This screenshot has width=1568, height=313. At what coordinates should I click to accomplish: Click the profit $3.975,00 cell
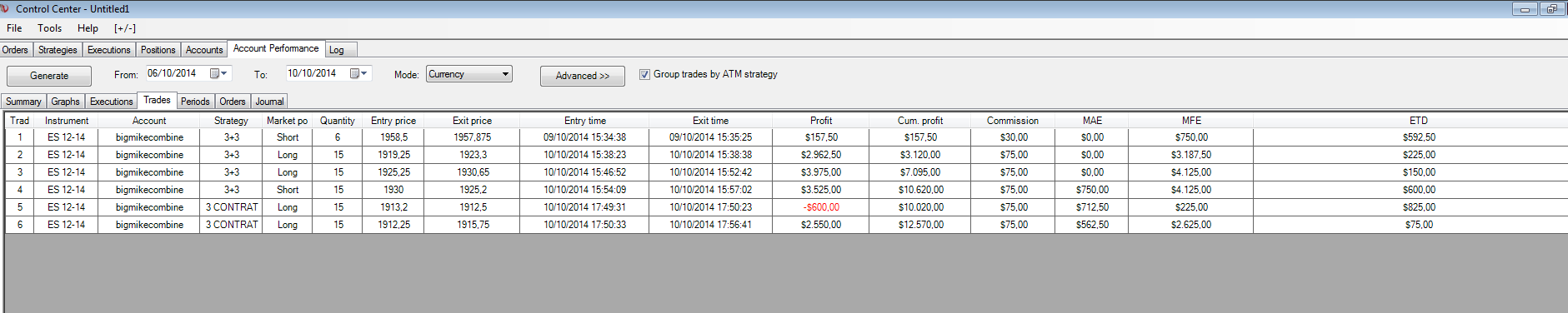coord(821,172)
